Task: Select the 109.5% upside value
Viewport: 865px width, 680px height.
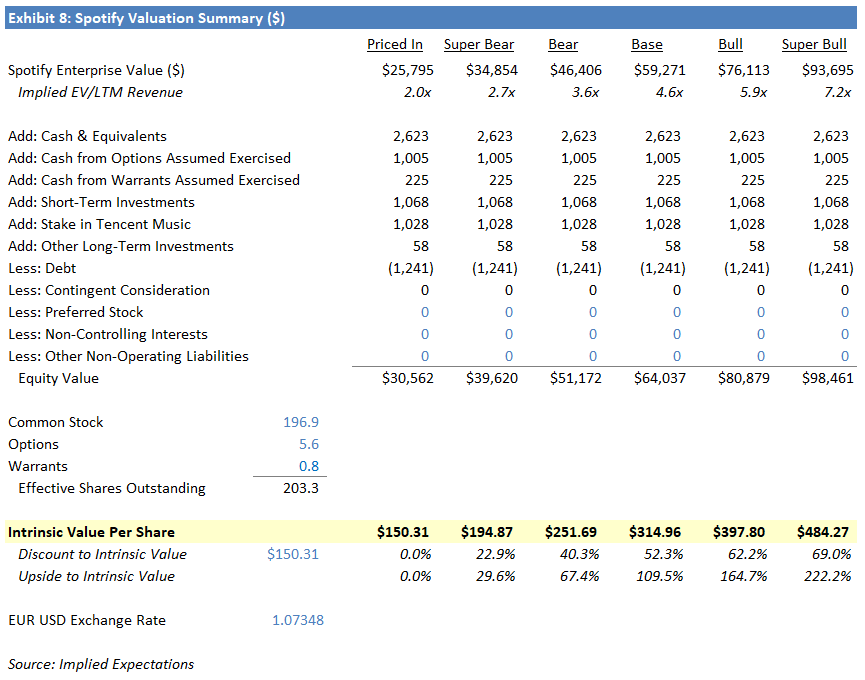Action: (x=660, y=576)
